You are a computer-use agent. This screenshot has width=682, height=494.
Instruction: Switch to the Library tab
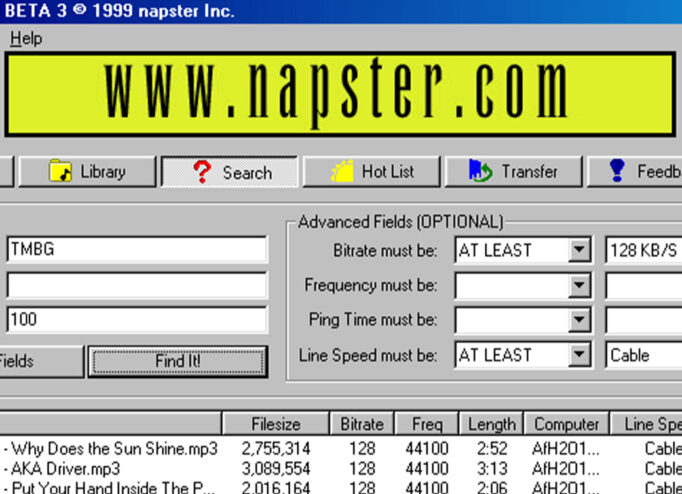coord(87,172)
